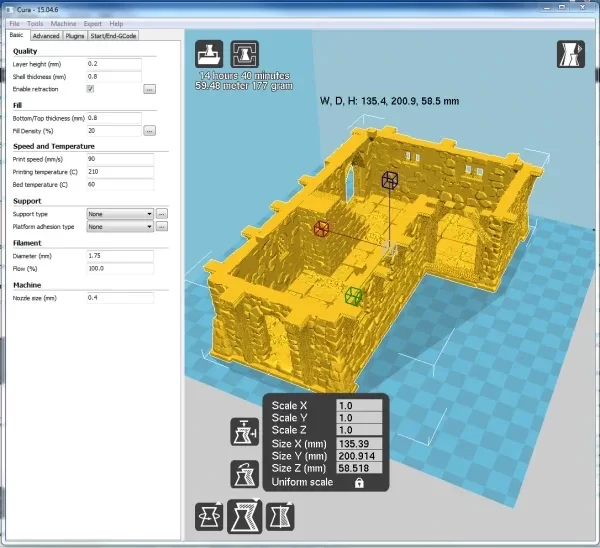Open the View mode icon
Image resolution: width=600 pixels, height=548 pixels.
[571, 54]
